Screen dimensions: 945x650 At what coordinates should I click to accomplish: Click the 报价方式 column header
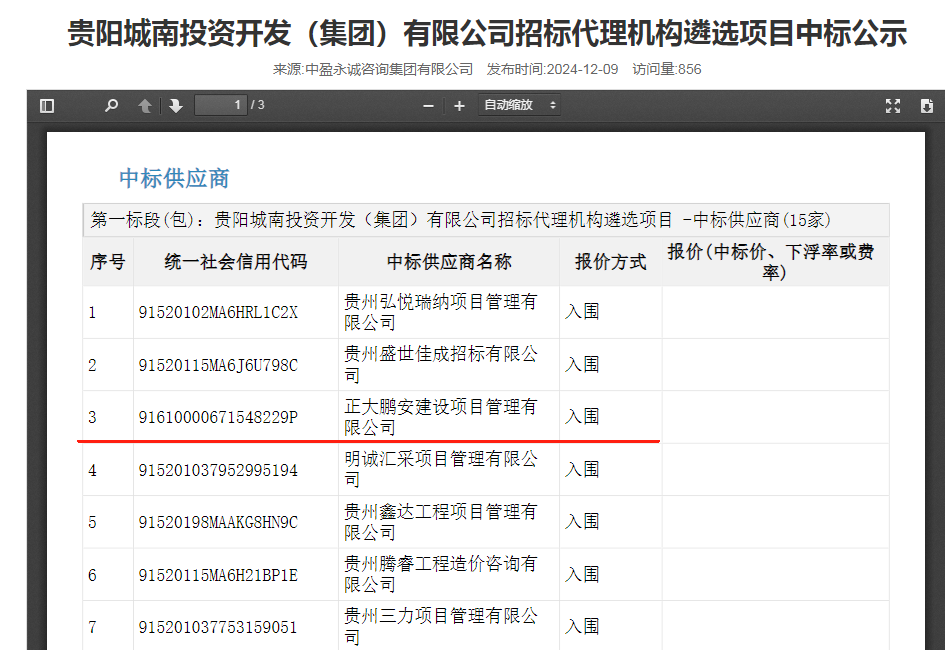(610, 262)
